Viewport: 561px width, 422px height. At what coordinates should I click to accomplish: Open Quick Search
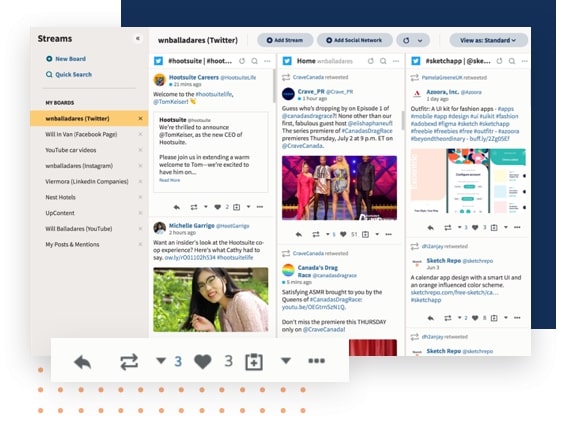(69, 74)
